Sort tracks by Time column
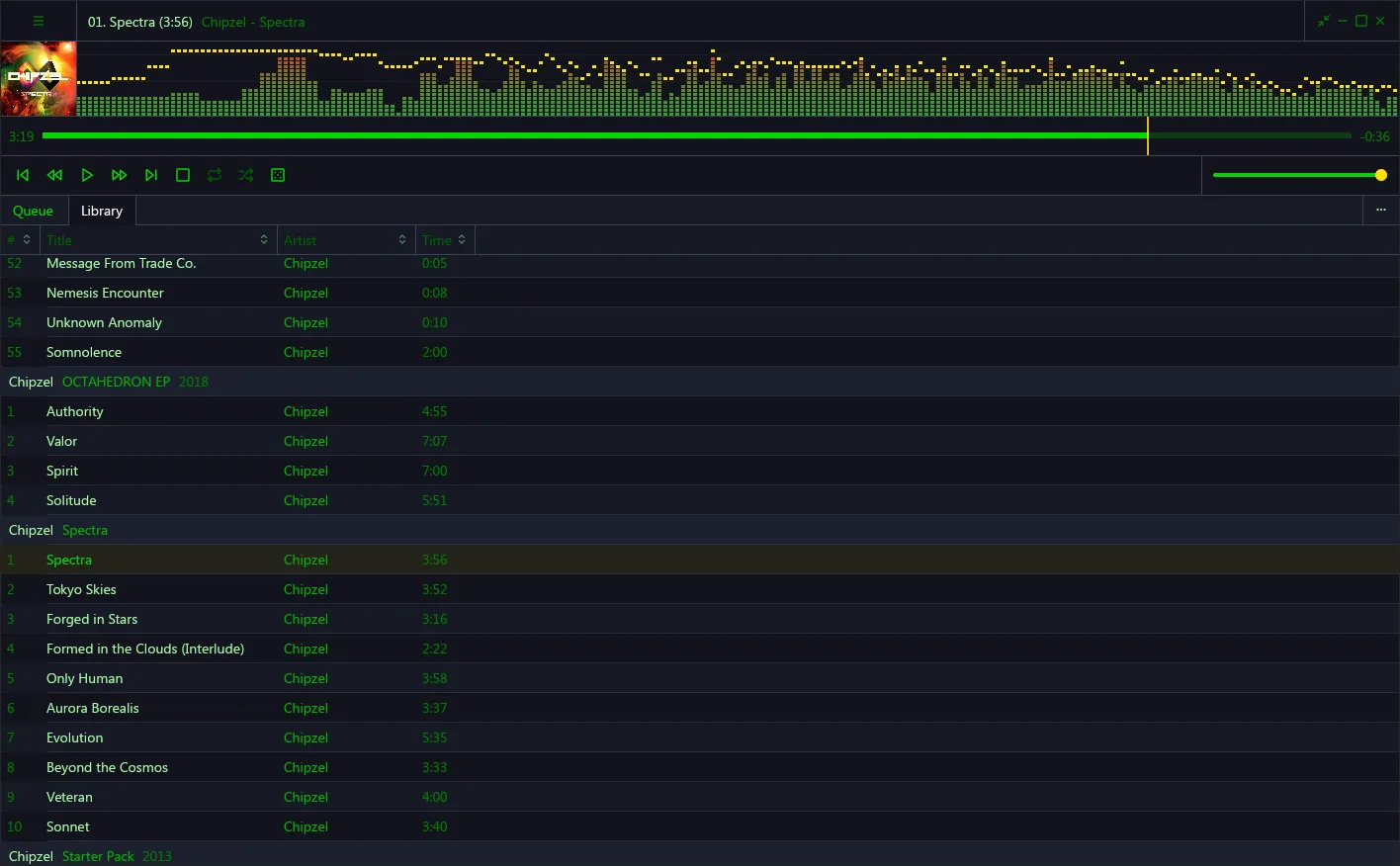The width and height of the screenshot is (1400, 866). click(x=445, y=240)
